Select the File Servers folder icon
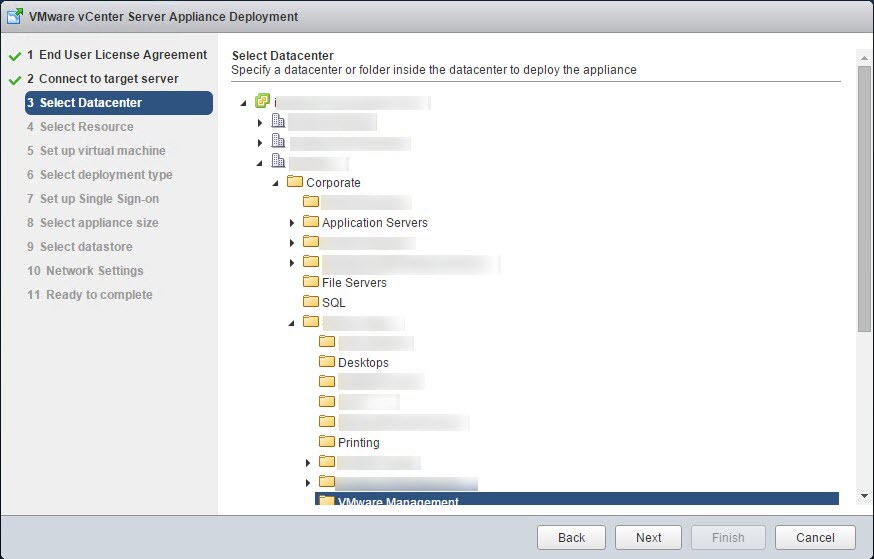The image size is (874, 559). point(310,281)
